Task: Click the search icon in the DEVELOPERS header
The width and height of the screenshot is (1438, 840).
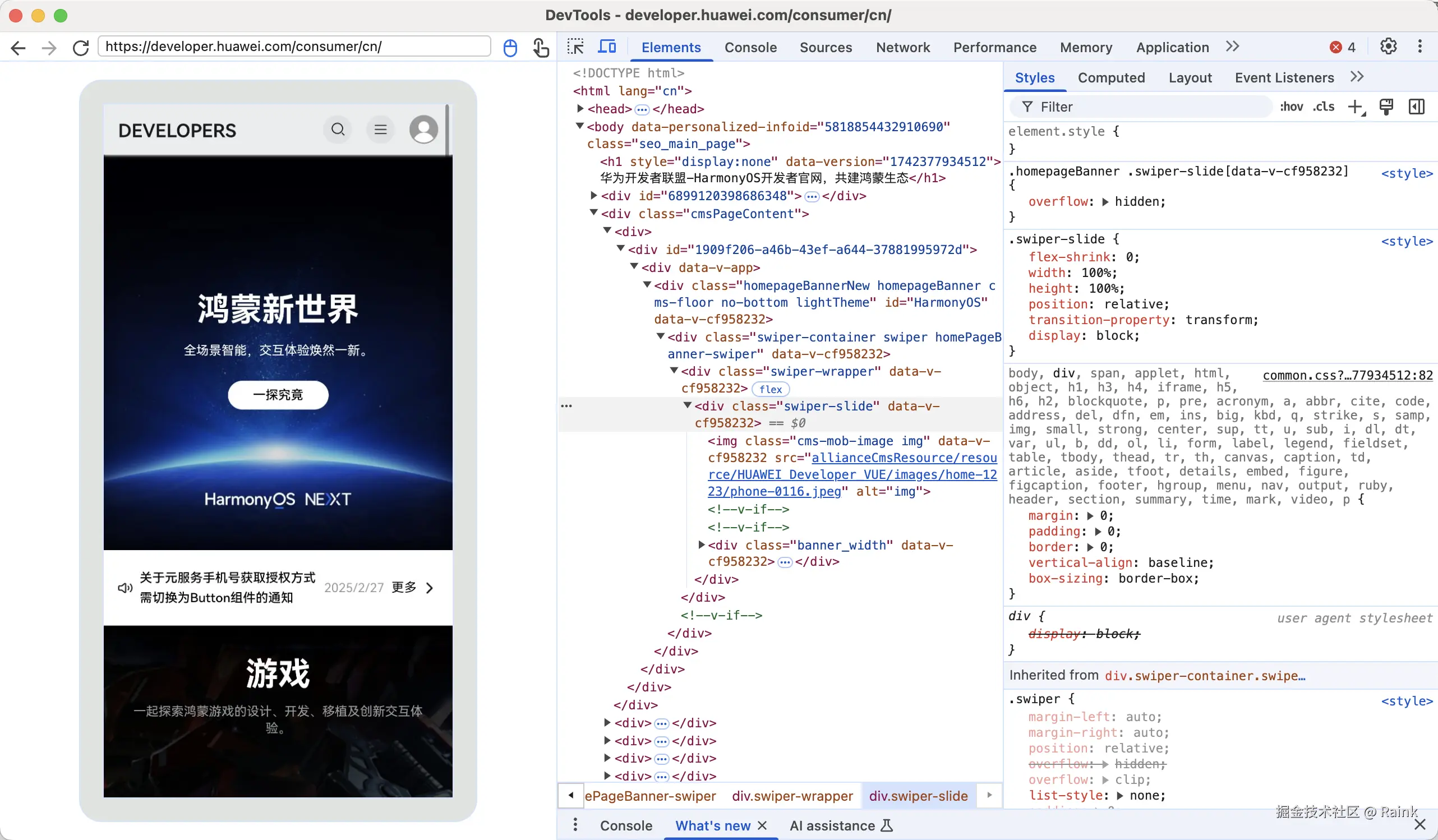Action: pyautogui.click(x=338, y=130)
